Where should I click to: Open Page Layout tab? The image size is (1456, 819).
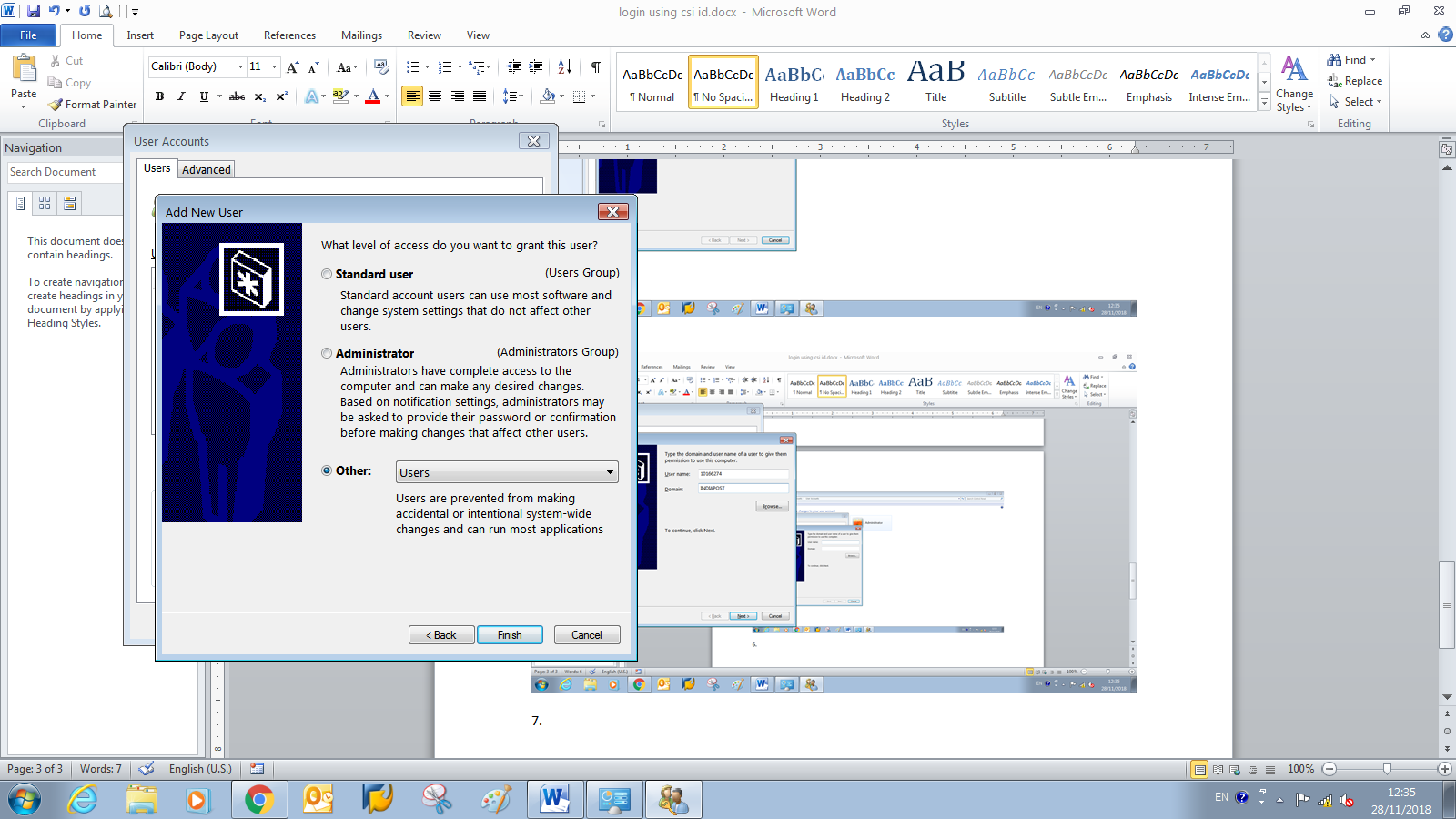coord(208,35)
